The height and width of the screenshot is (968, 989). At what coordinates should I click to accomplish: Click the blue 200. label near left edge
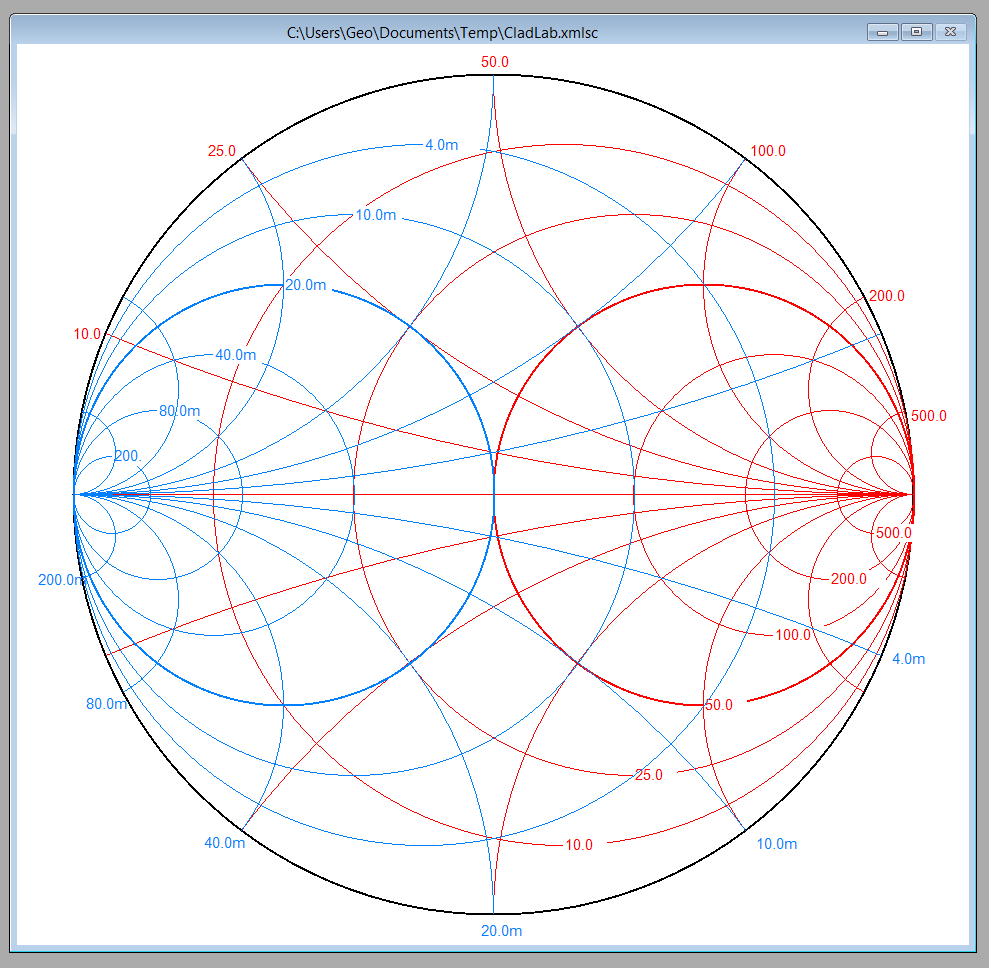pos(128,456)
